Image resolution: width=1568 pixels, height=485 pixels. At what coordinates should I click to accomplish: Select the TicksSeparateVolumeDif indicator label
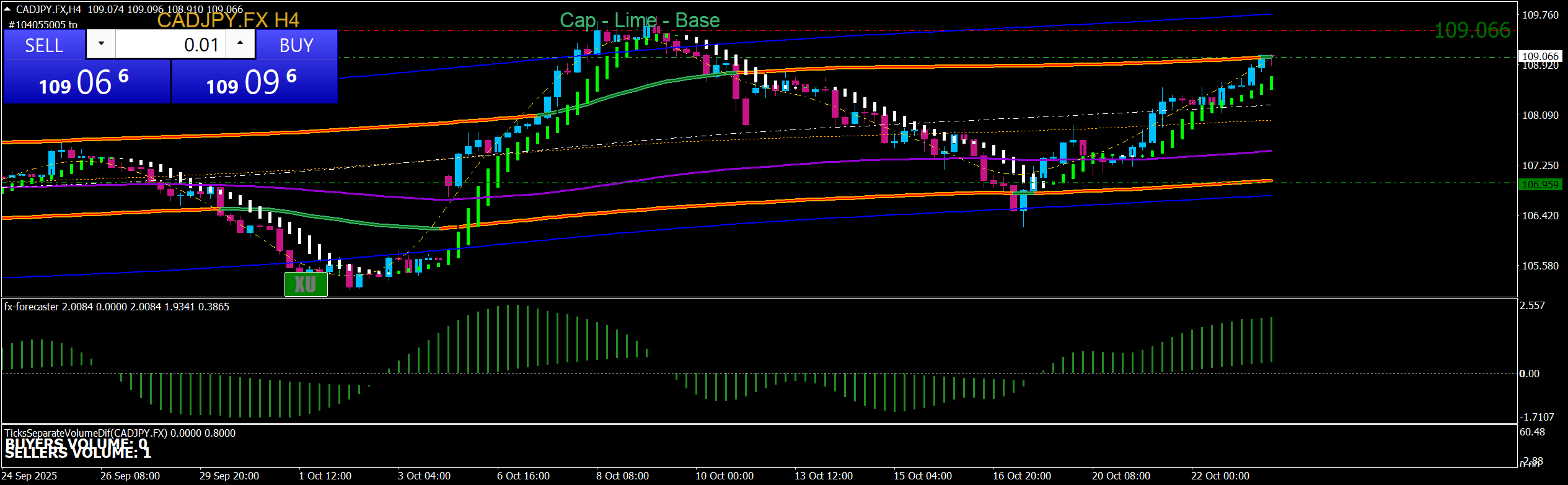pos(120,433)
